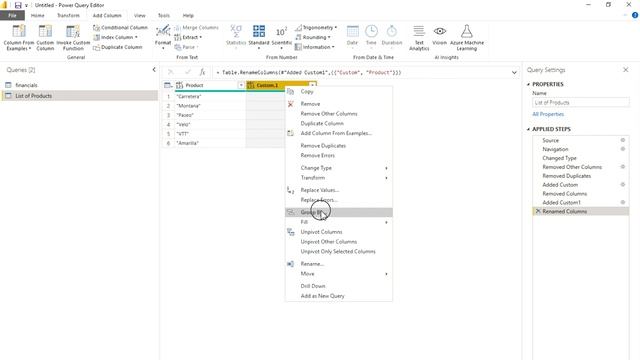Viewport: 640px width, 360px height.
Task: Open the Information dropdown
Action: pos(315,47)
